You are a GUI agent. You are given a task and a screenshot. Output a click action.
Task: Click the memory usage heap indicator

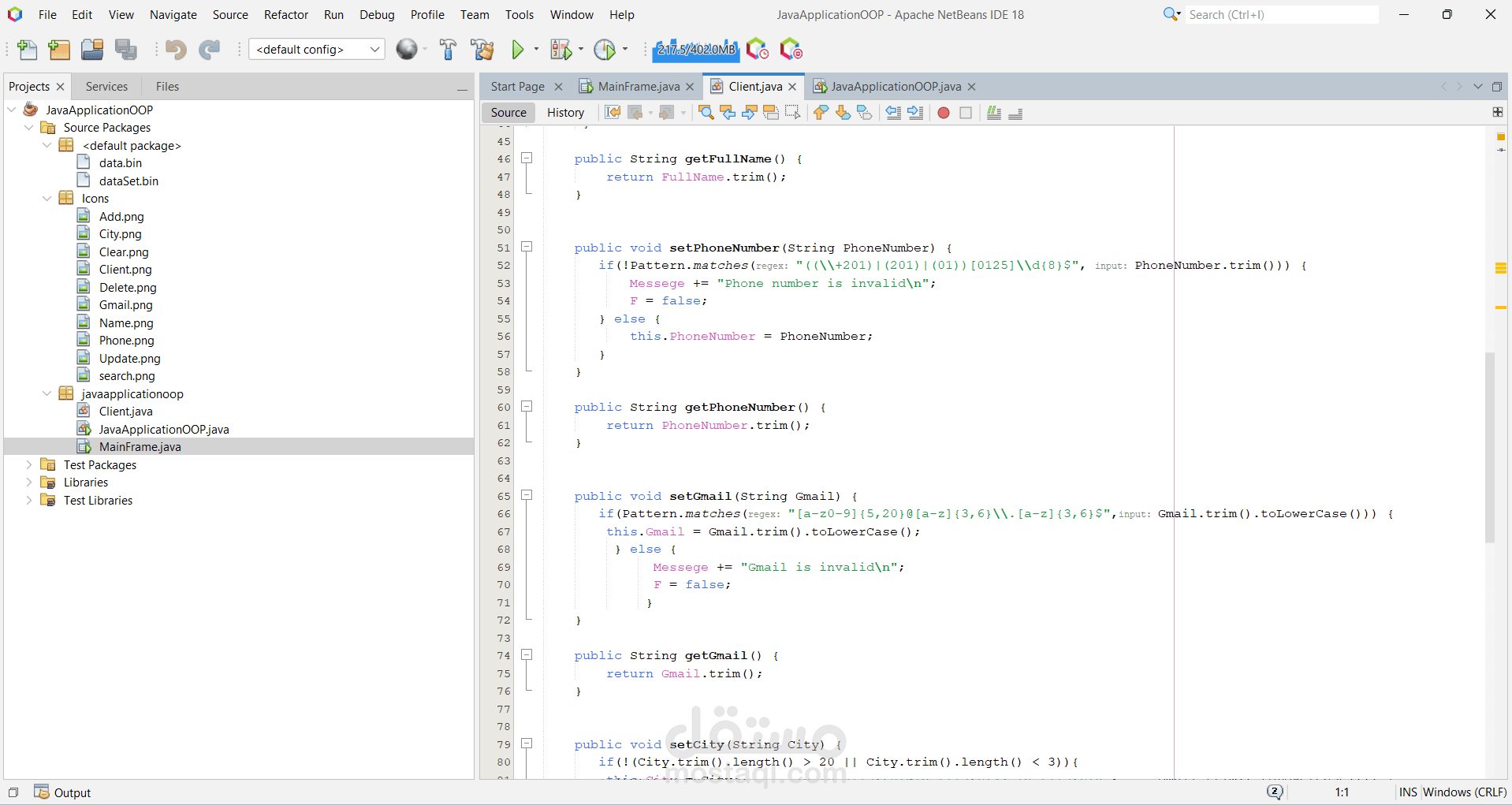coord(696,50)
